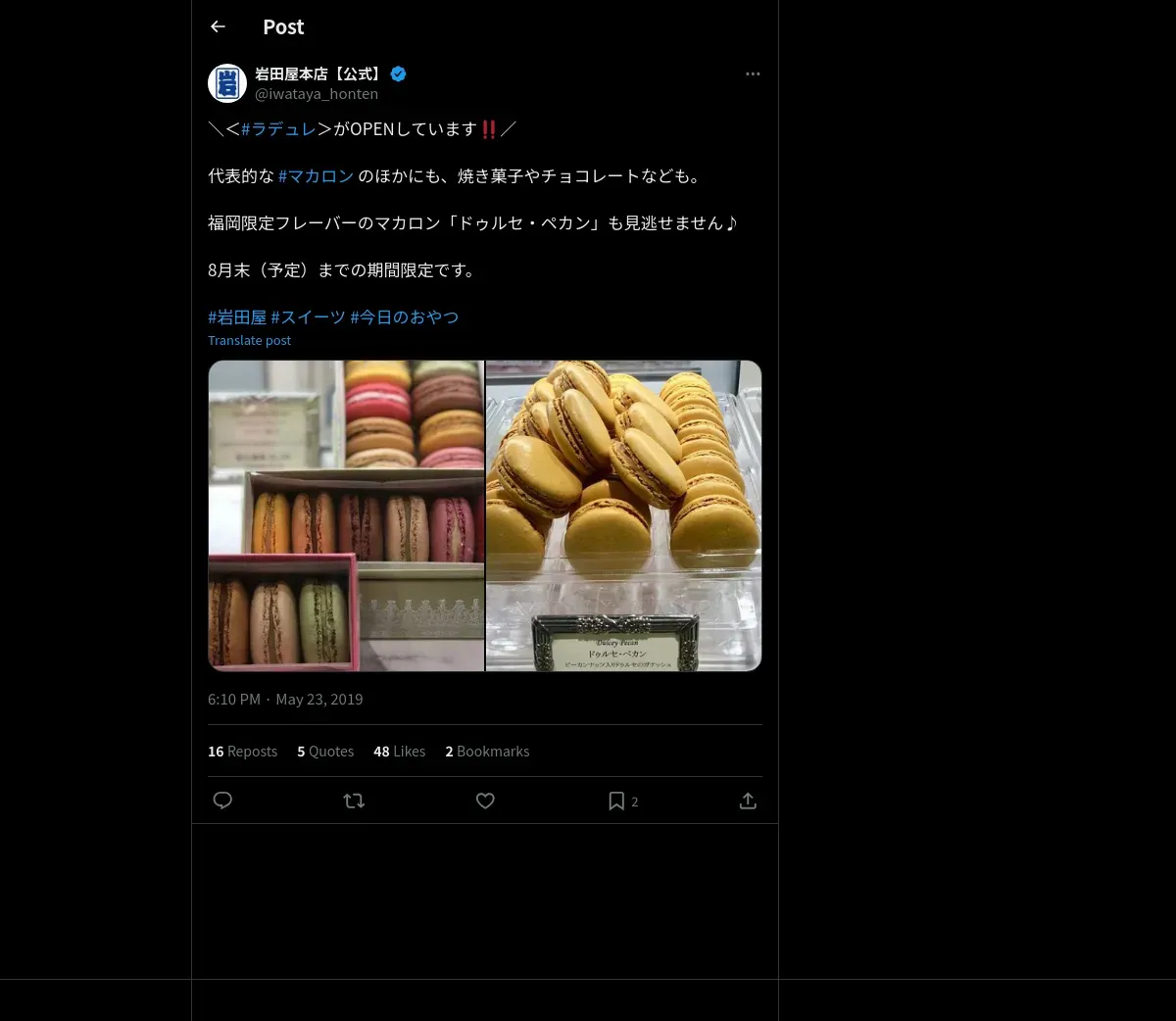Open the three-dot more options menu

pos(752,73)
